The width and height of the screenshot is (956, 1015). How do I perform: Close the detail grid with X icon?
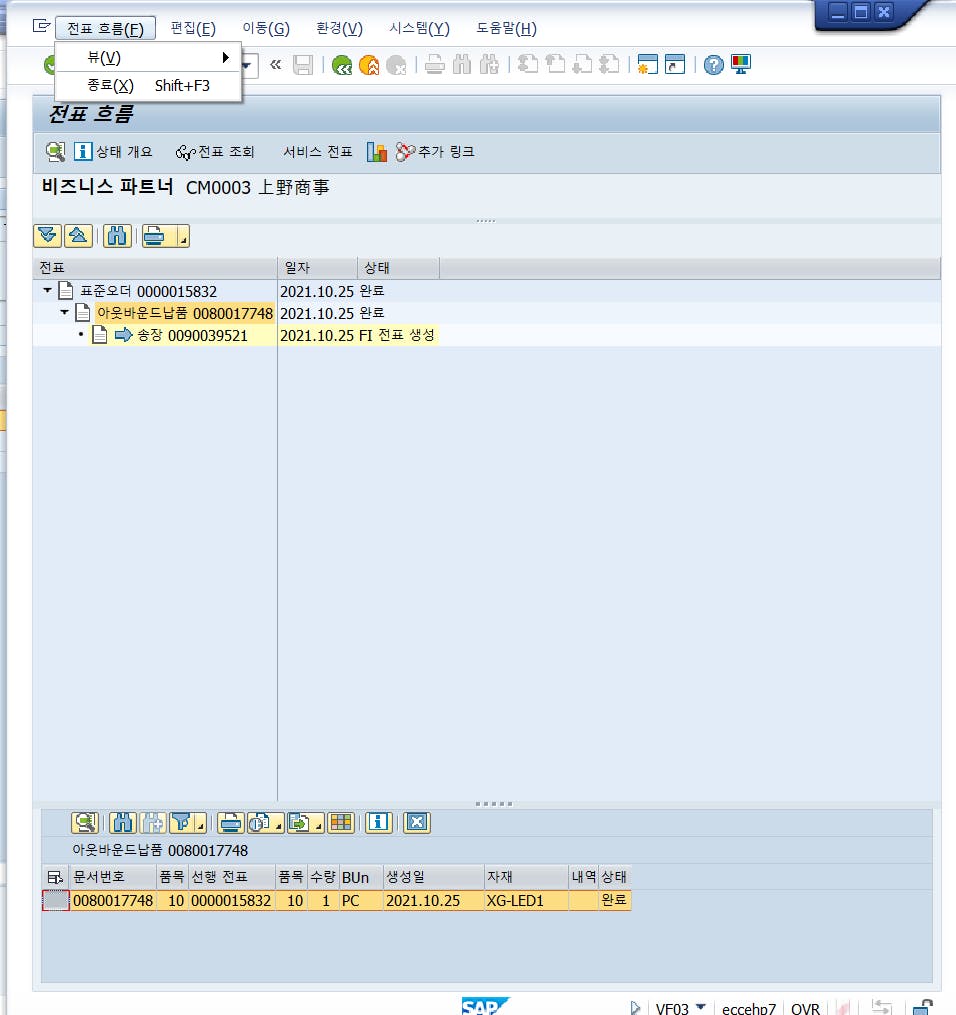click(x=417, y=823)
